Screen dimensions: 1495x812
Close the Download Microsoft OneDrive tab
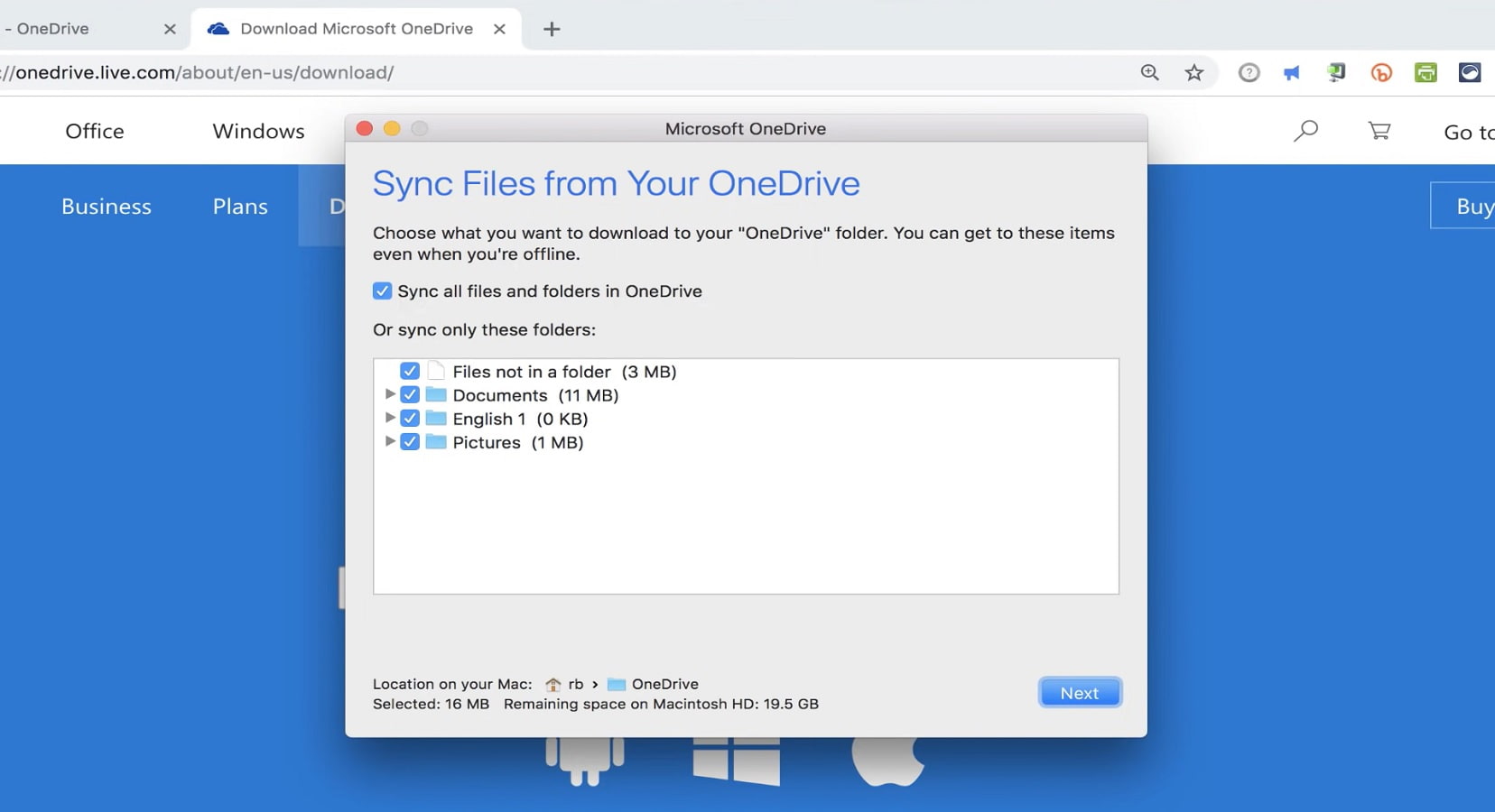click(x=499, y=29)
